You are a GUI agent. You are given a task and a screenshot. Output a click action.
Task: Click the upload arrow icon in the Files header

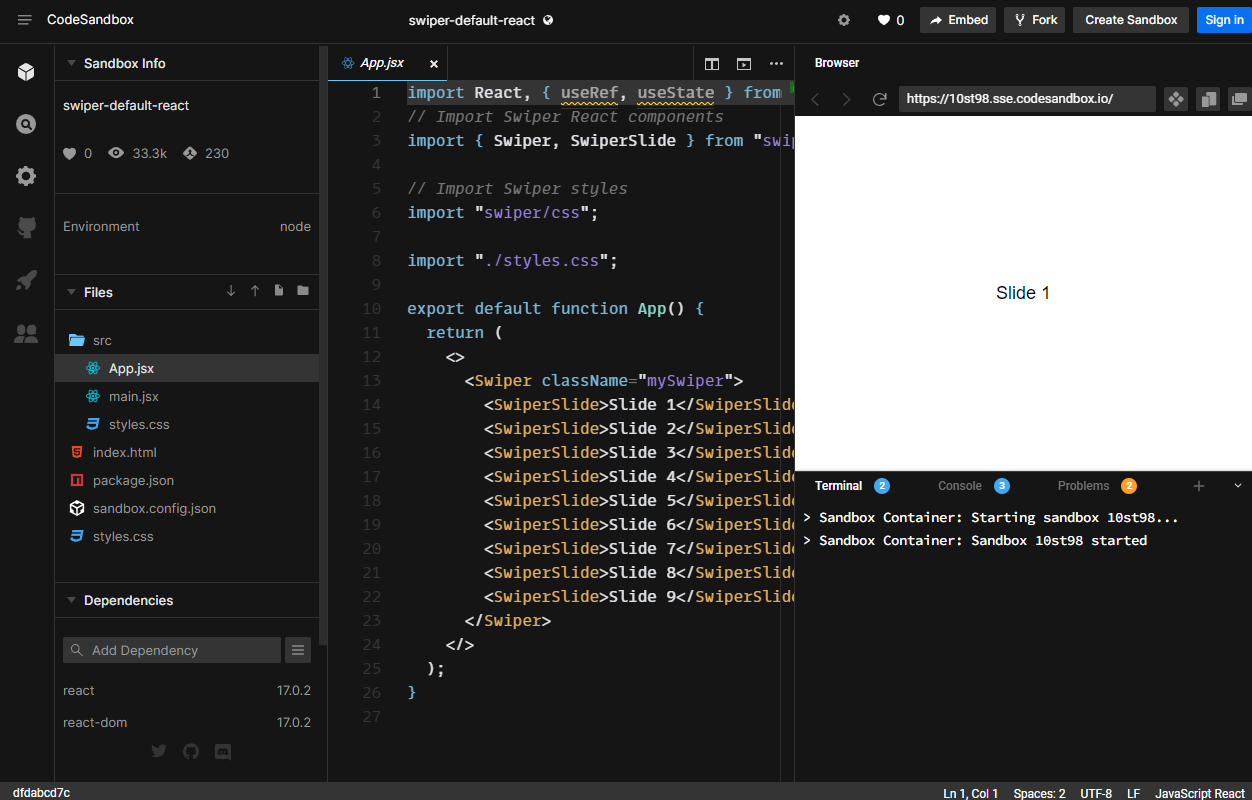(255, 291)
